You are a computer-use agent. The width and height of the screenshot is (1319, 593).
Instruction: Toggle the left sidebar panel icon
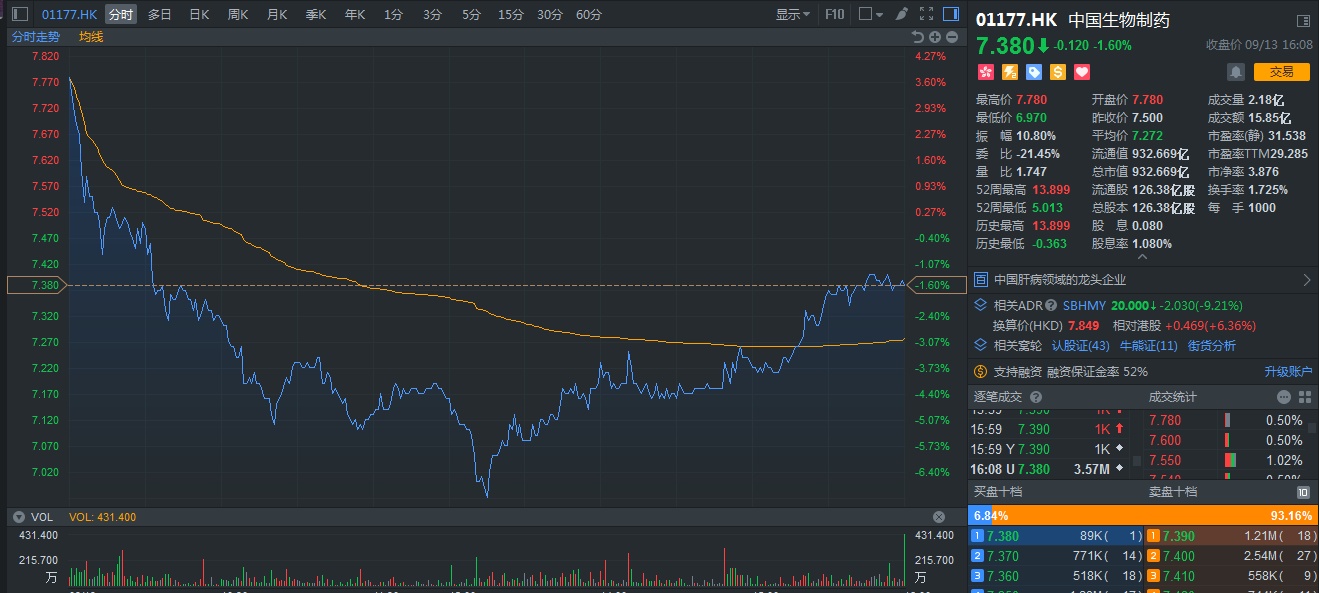[x=20, y=14]
